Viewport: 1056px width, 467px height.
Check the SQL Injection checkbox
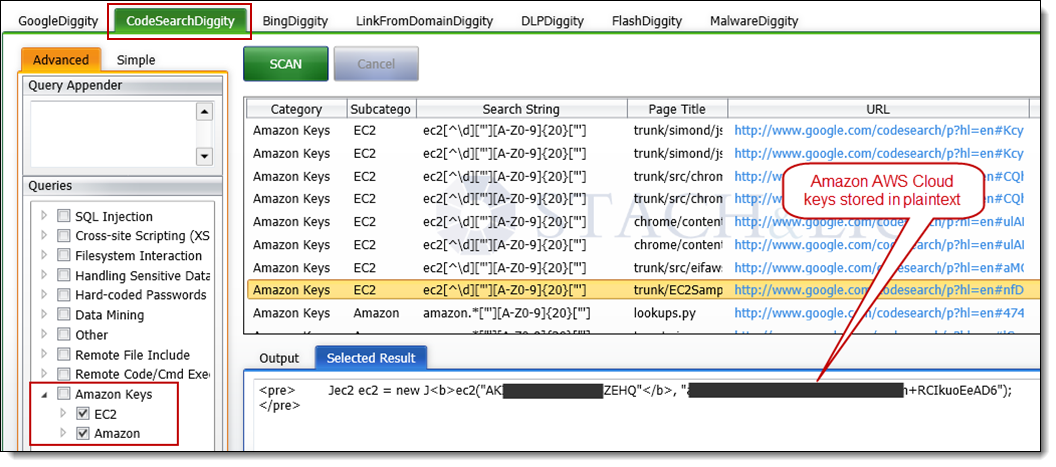point(63,216)
